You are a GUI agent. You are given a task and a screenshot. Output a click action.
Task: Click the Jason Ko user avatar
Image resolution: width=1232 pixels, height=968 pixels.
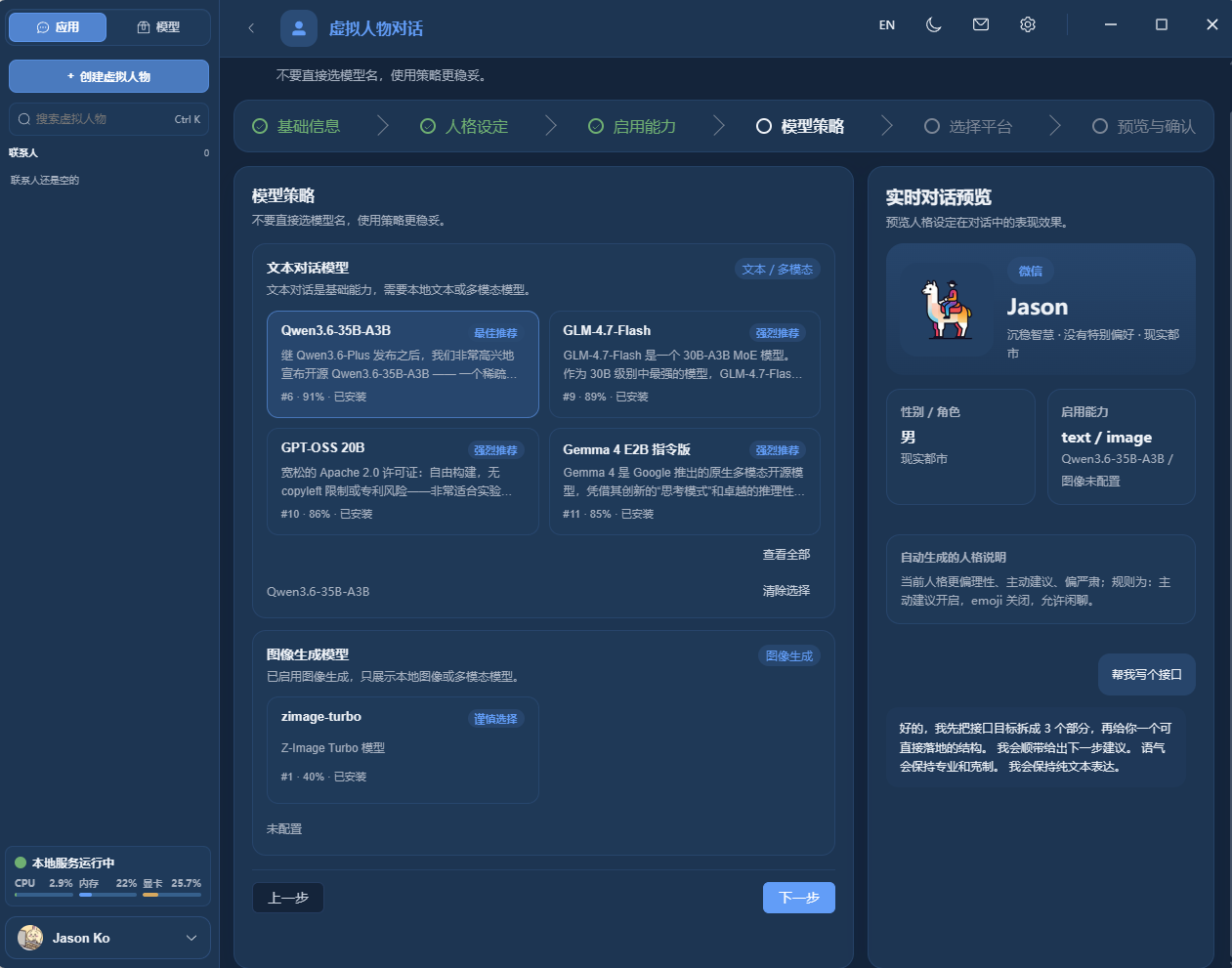pyautogui.click(x=30, y=938)
